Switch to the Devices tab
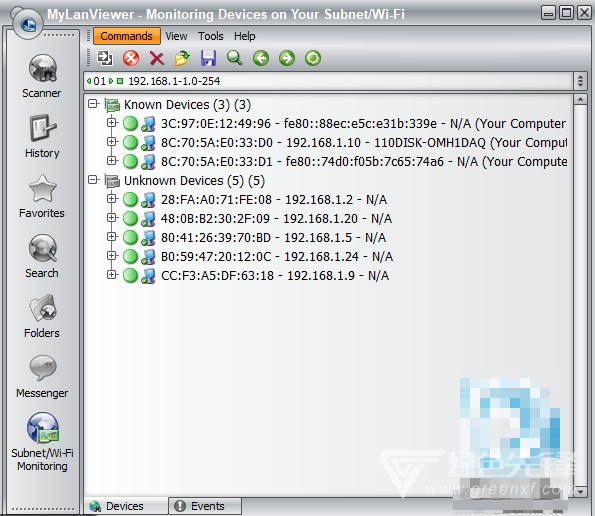The image size is (595, 516). tap(125, 506)
